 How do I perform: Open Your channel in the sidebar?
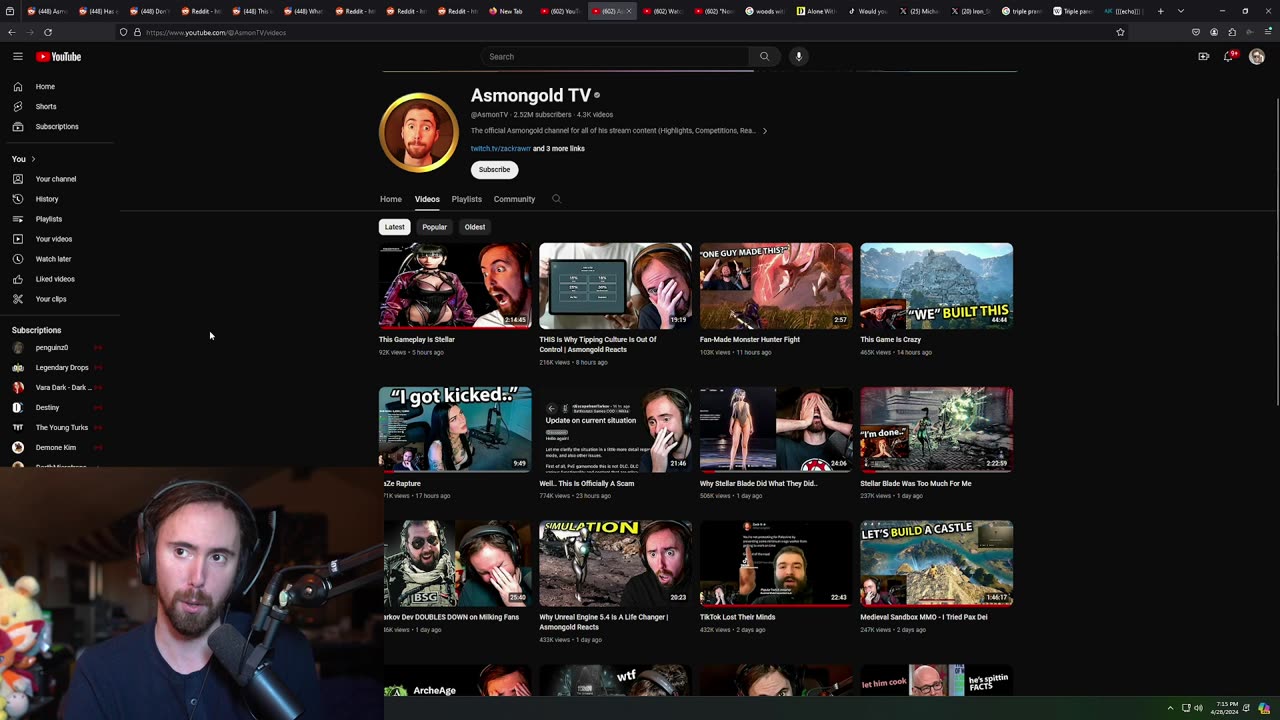click(x=60, y=179)
